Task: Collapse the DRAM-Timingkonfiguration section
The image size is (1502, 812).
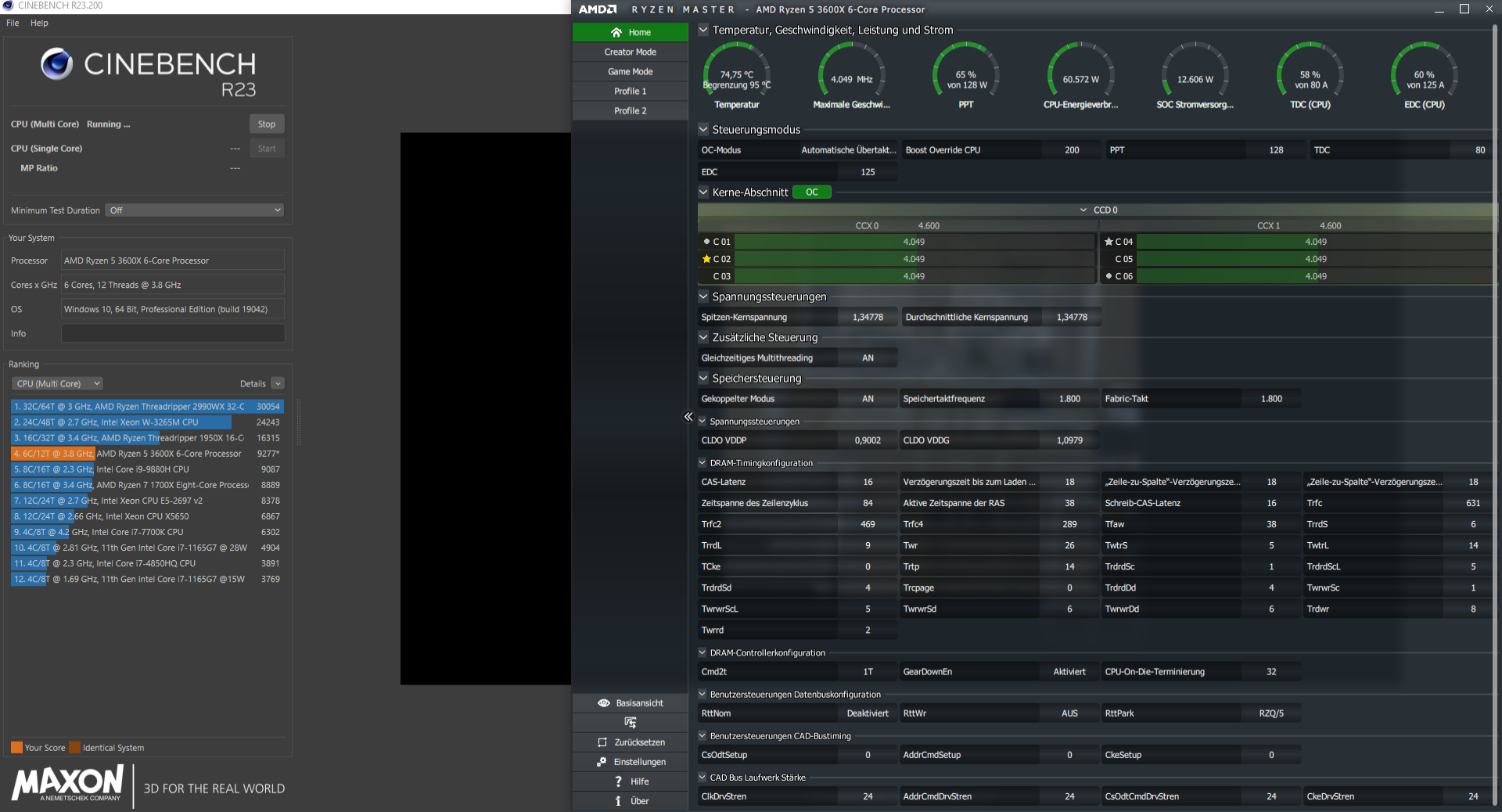Action: 702,463
